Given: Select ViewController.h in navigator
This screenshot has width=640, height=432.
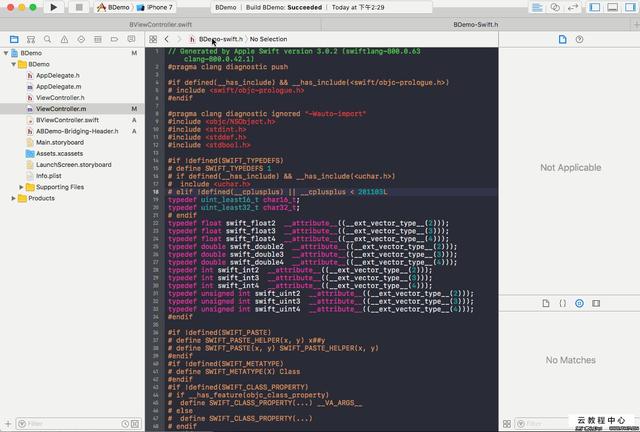Looking at the screenshot, I should pos(60,98).
